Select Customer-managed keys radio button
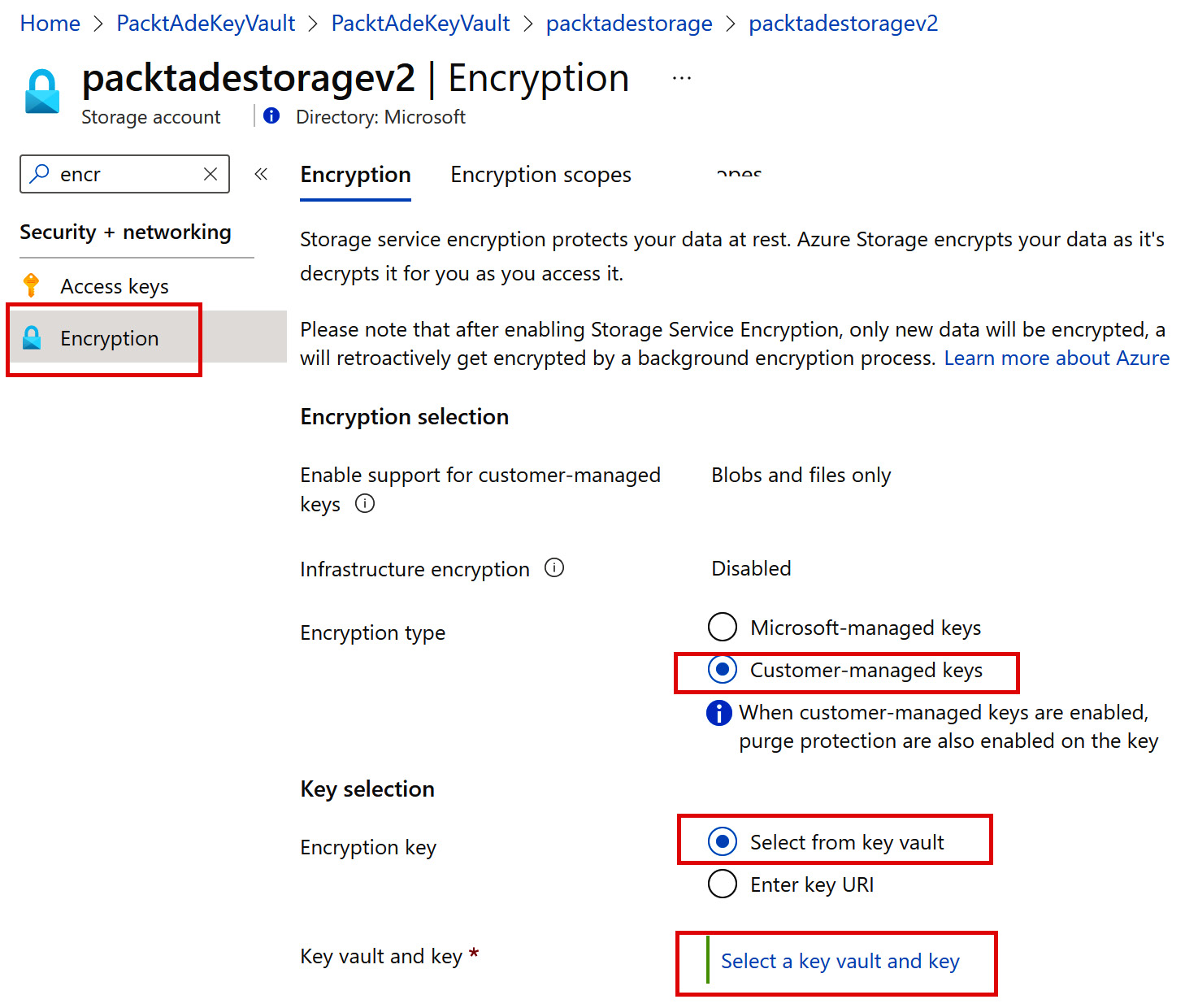Viewport: 1185px width, 1008px height. 723,670
